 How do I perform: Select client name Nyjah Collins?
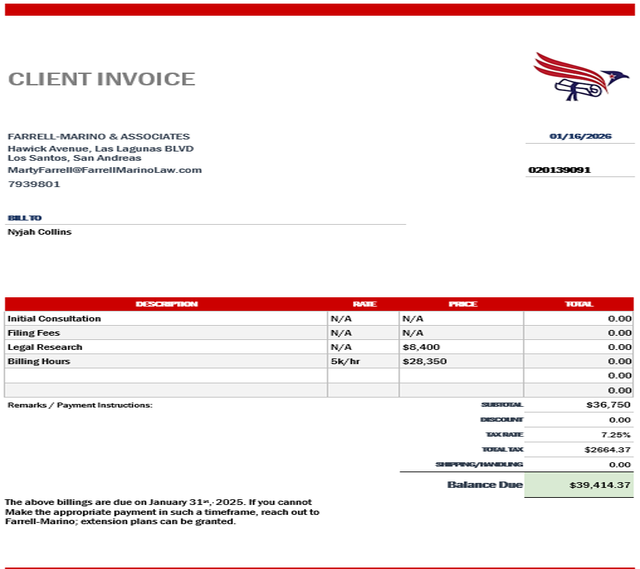point(40,232)
